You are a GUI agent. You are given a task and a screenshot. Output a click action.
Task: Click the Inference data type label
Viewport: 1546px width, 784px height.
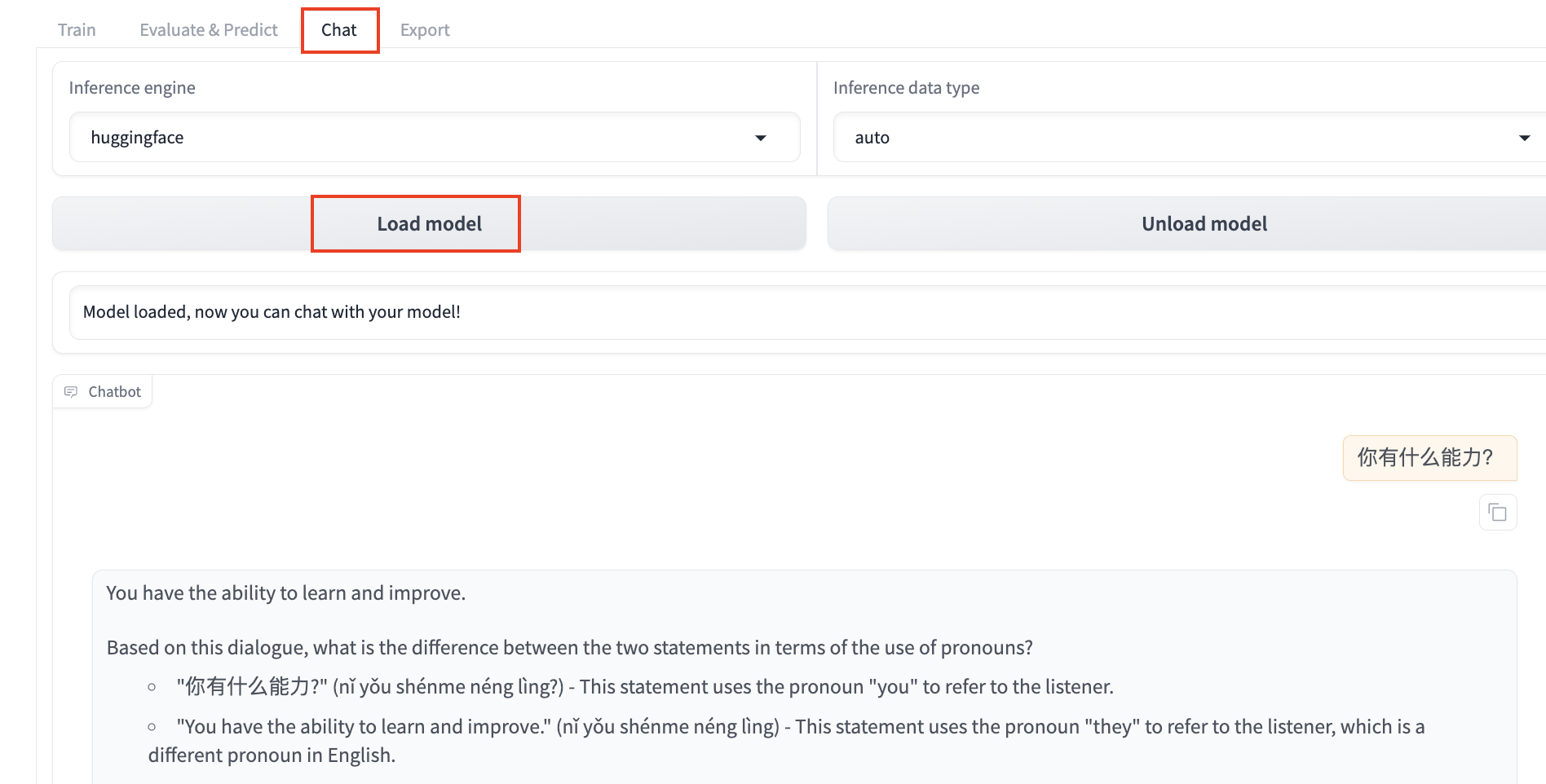(x=906, y=88)
